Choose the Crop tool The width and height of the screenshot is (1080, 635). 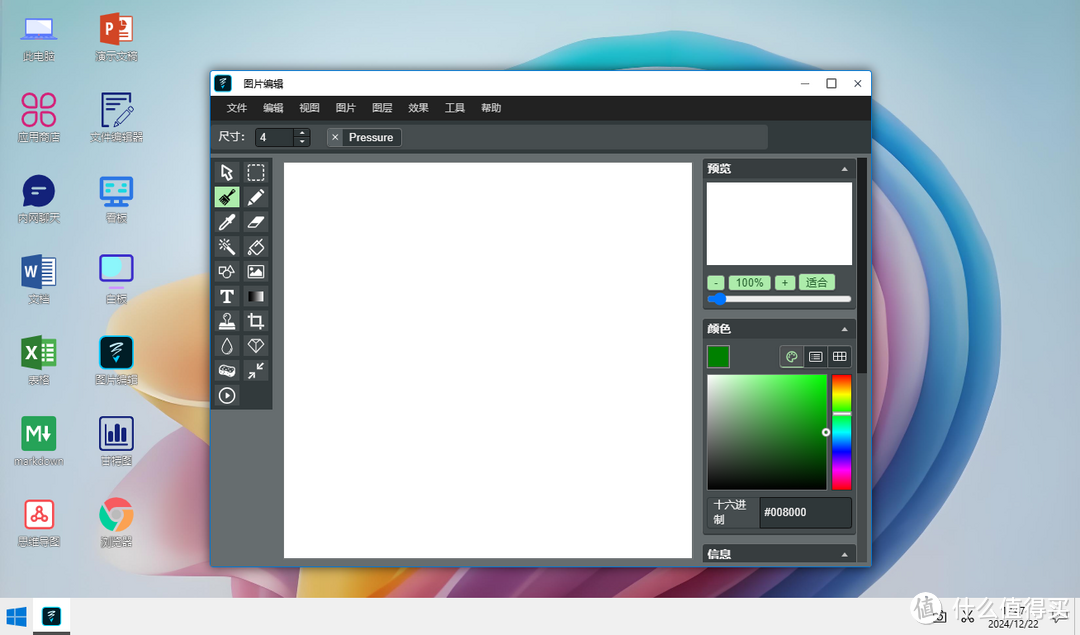[256, 321]
